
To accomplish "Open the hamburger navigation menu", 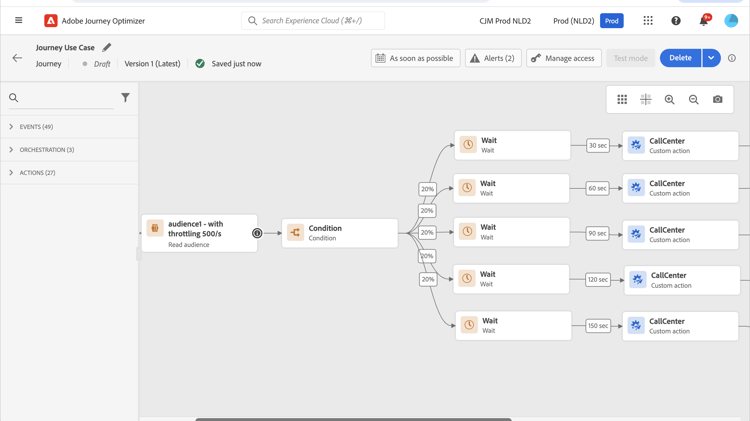I will pyautogui.click(x=18, y=20).
